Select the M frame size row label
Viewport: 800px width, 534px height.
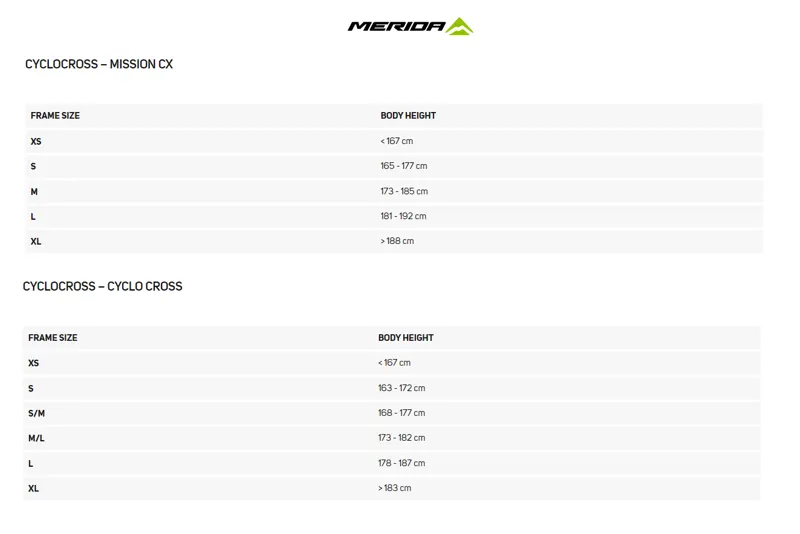pyautogui.click(x=35, y=191)
